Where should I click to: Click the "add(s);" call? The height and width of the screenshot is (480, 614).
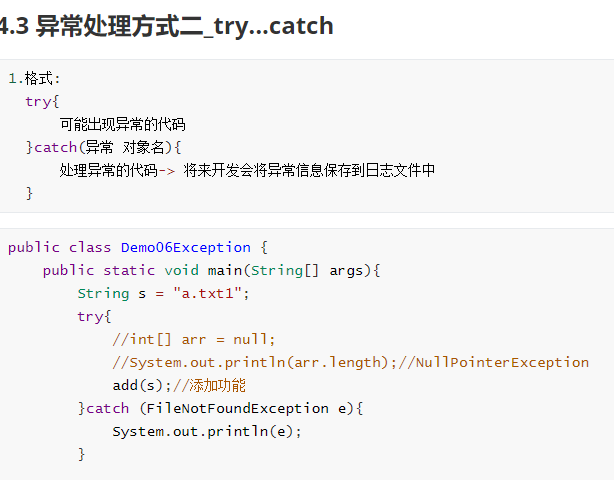pos(142,386)
